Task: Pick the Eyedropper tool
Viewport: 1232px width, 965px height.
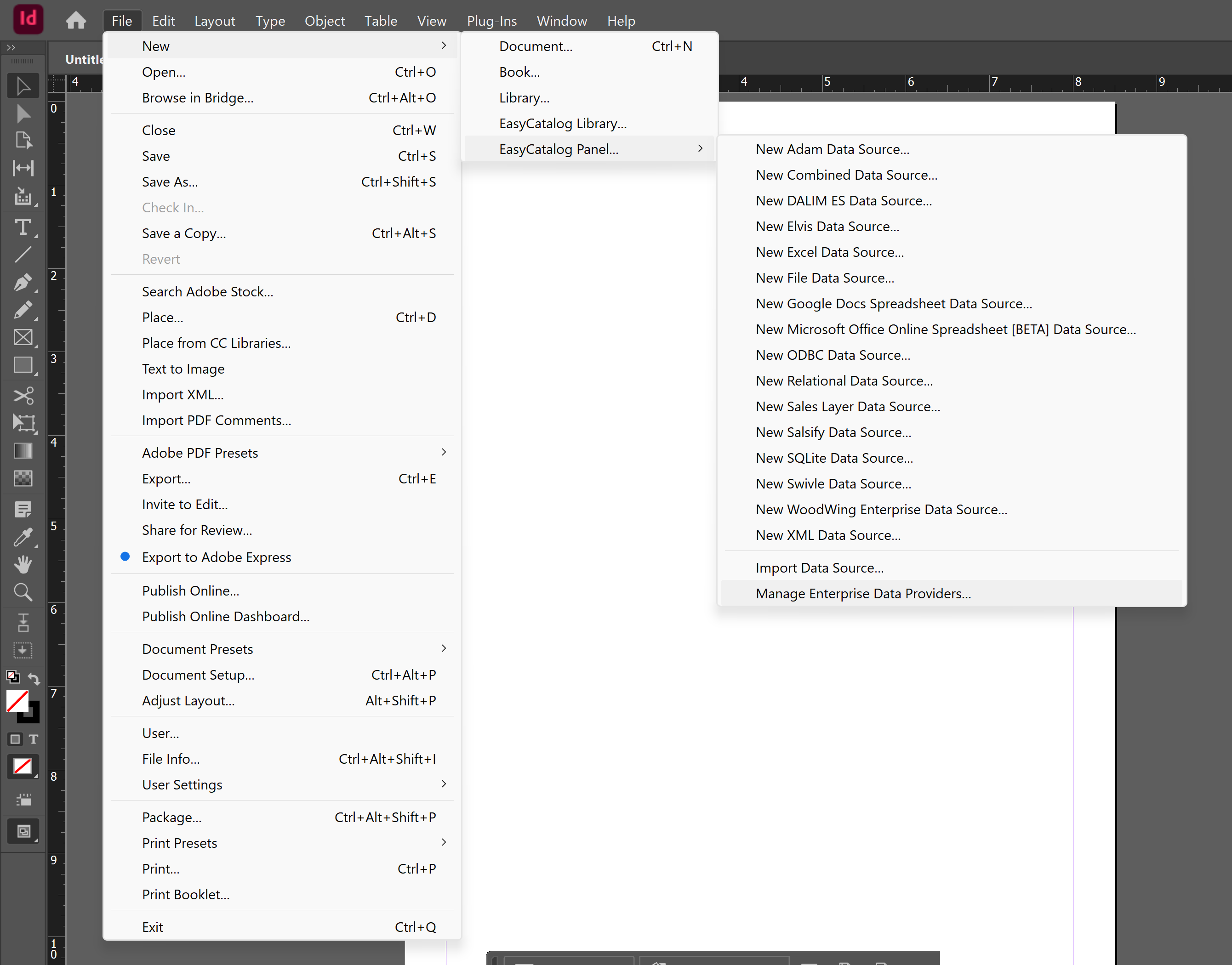Action: (x=23, y=537)
